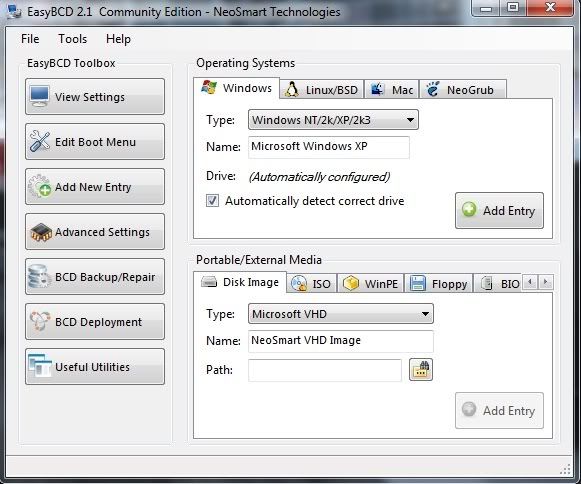Screen dimensions: 581x484
Task: Click the NeoSmart VHD Image name field
Action: [341, 341]
